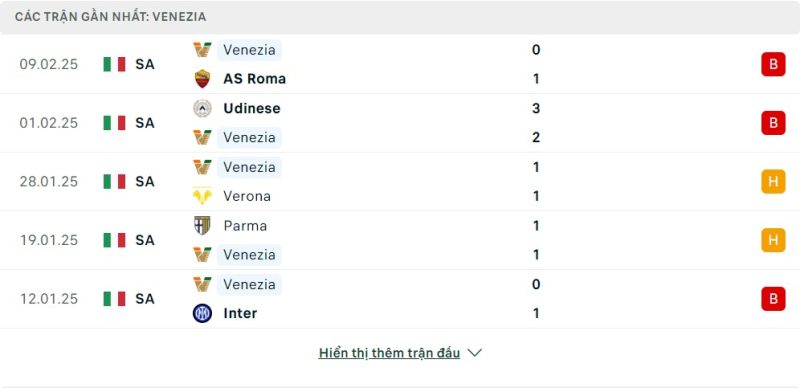Click the red B badge for the Udinese match
800x388 pixels.
point(773,123)
